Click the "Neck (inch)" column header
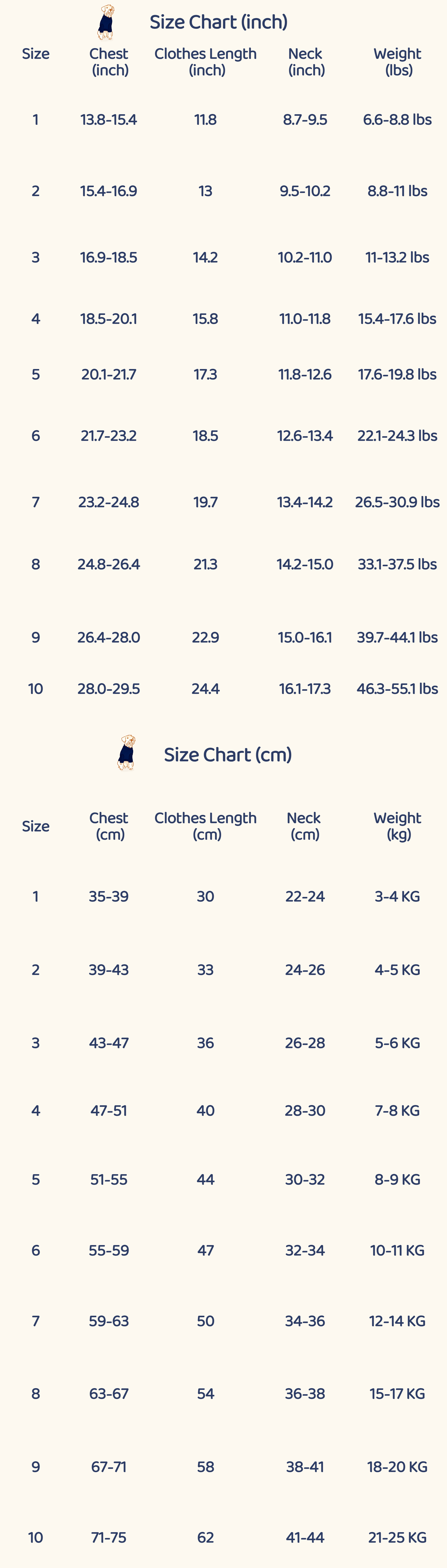This screenshot has width=447, height=1568. [x=305, y=61]
